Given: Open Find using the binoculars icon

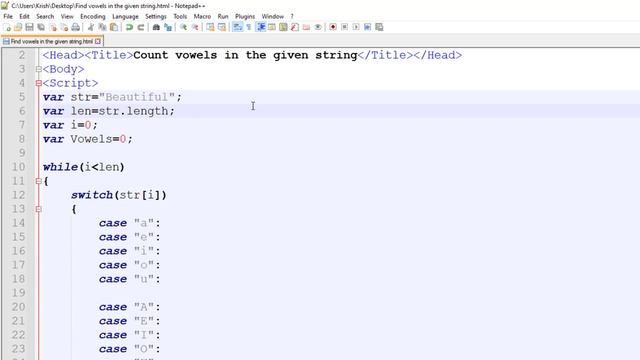Looking at the screenshot, I should (156, 27).
